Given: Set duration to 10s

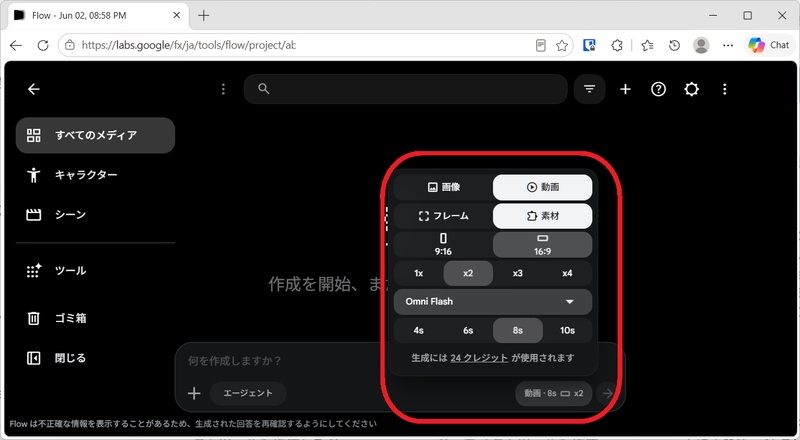Looking at the screenshot, I should 567,330.
